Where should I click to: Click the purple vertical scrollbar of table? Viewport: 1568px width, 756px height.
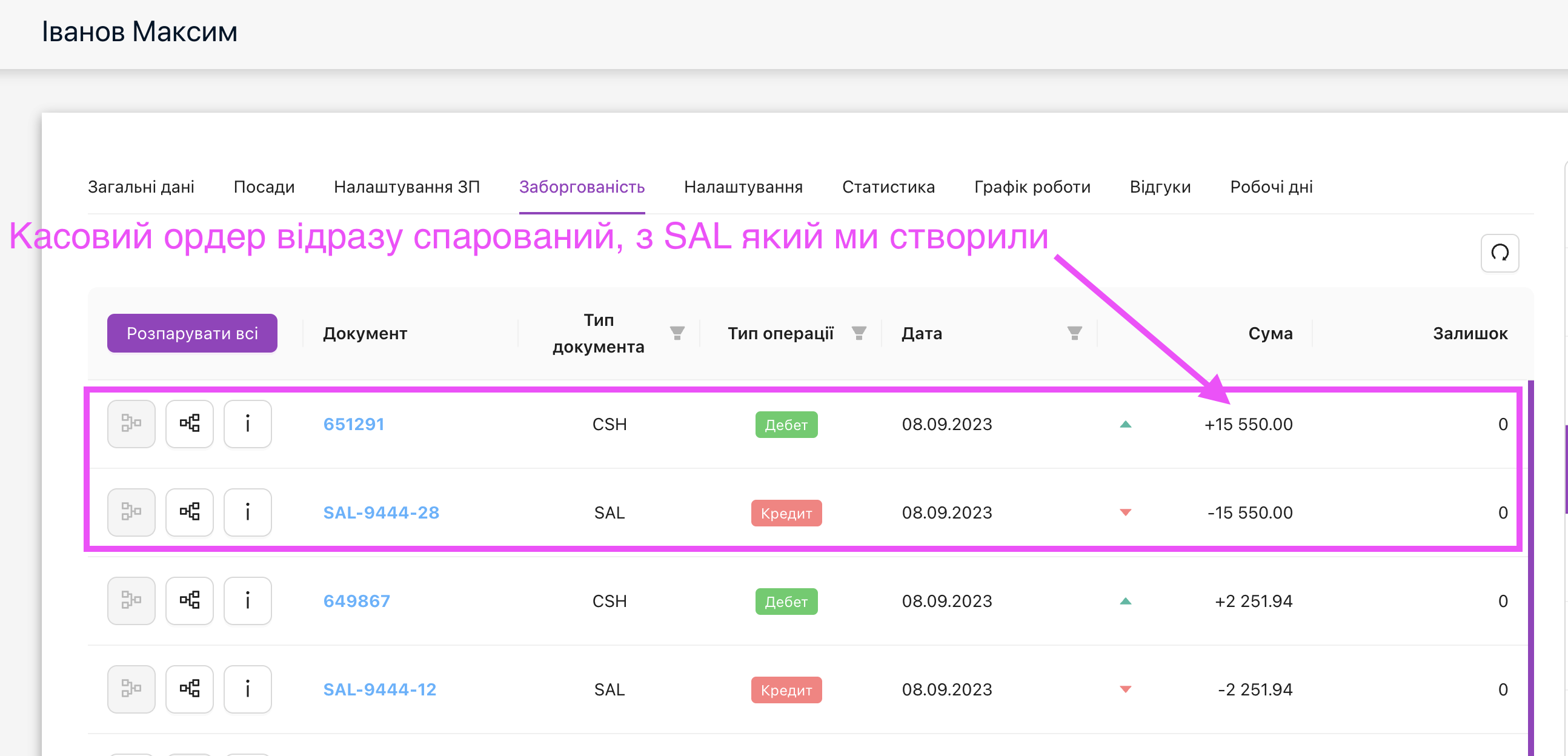click(1530, 566)
